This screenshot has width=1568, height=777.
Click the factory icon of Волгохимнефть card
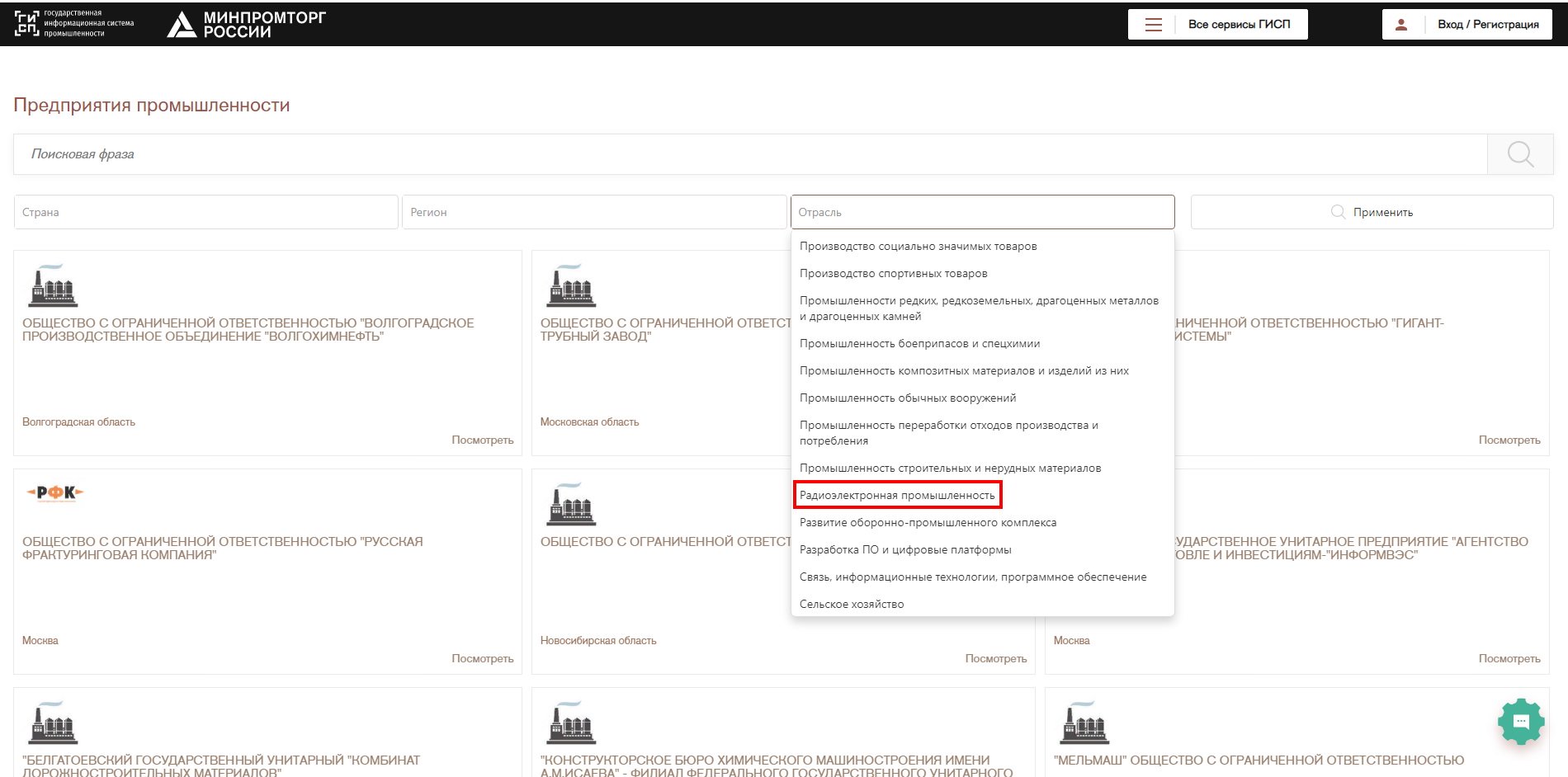click(x=54, y=285)
